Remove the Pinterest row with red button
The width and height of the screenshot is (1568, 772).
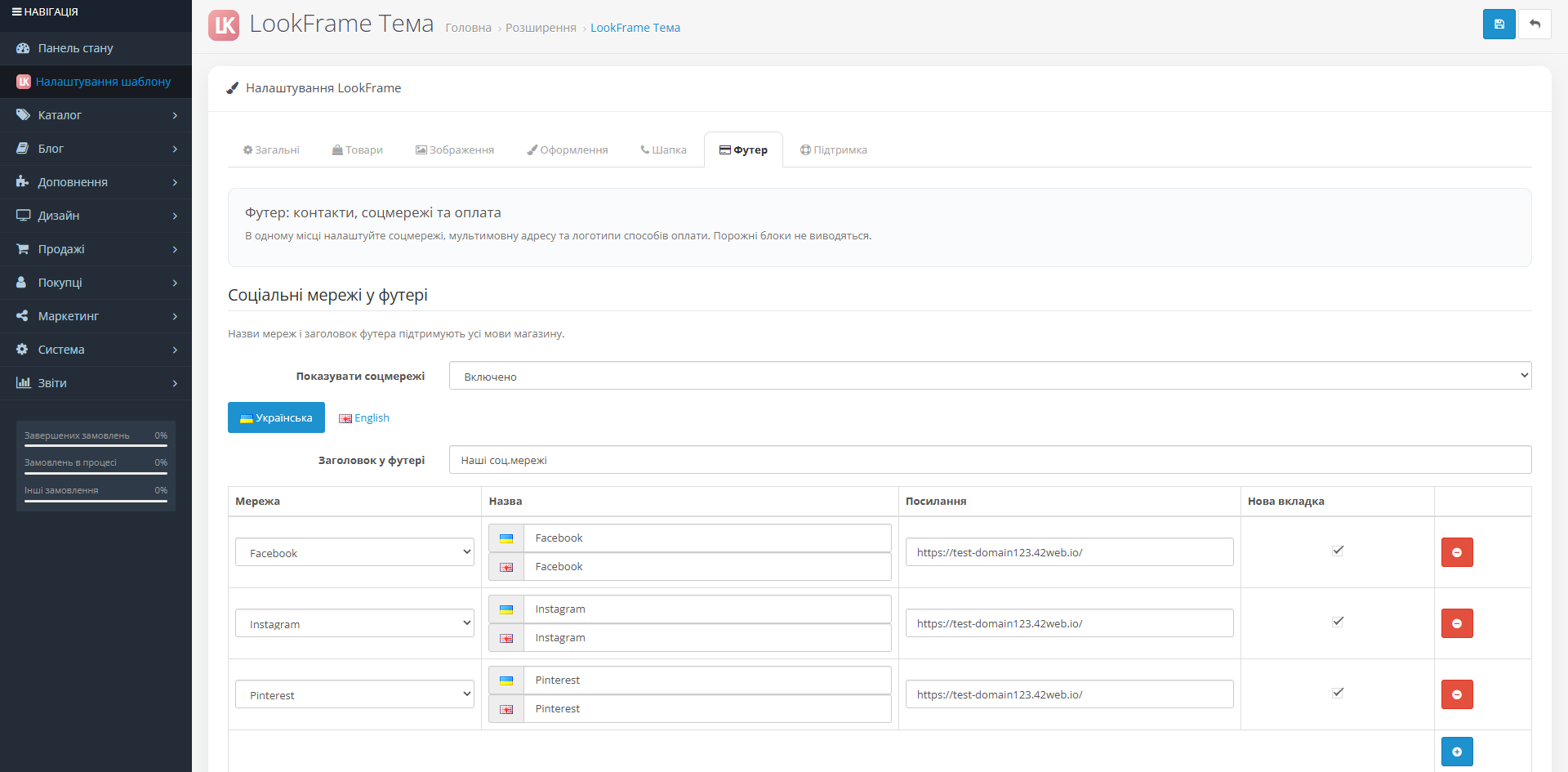1457,694
